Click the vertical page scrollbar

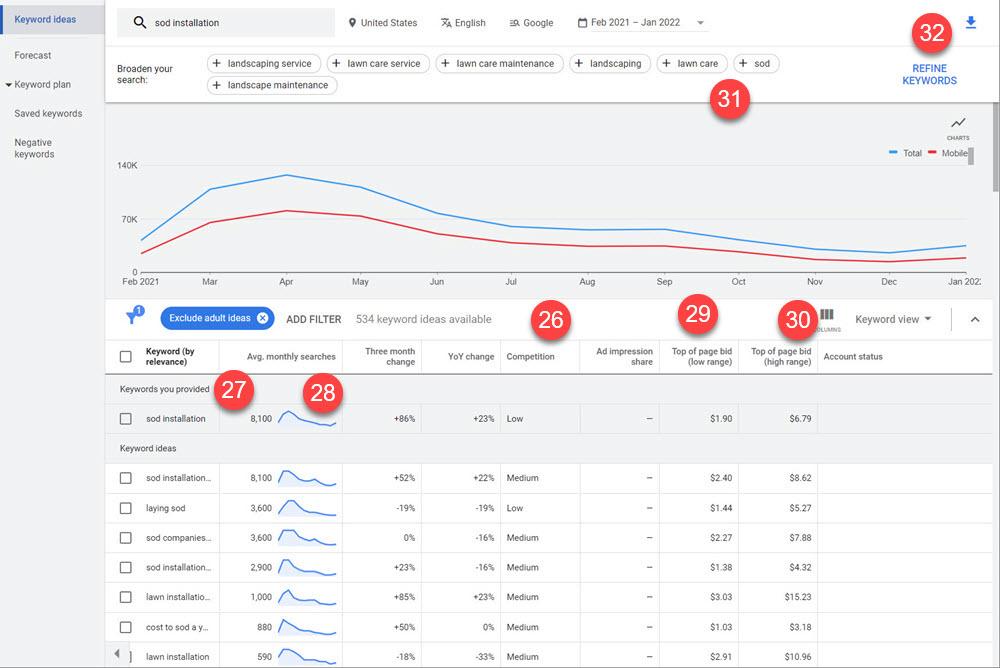[996, 146]
